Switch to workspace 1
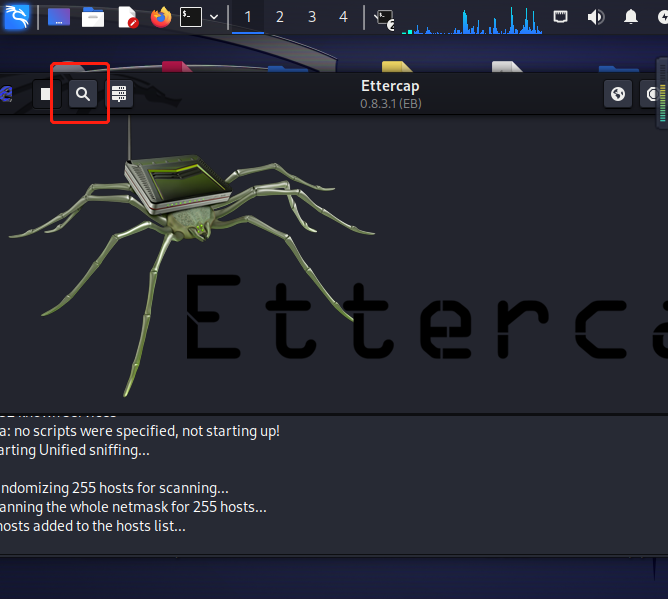The height and width of the screenshot is (599, 668). point(248,17)
